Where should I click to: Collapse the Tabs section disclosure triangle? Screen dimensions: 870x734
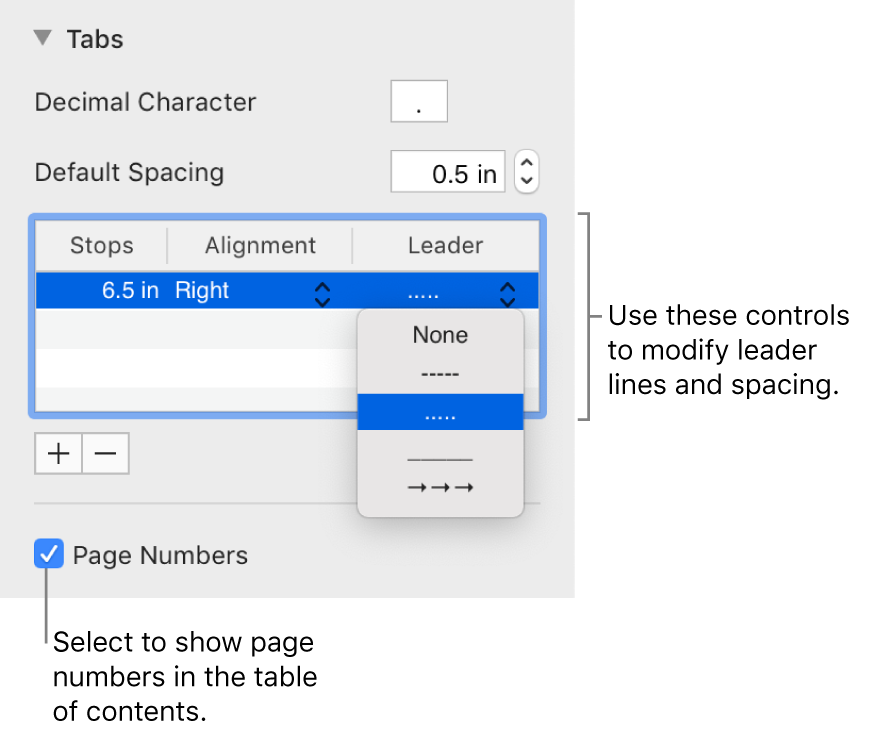(x=42, y=39)
